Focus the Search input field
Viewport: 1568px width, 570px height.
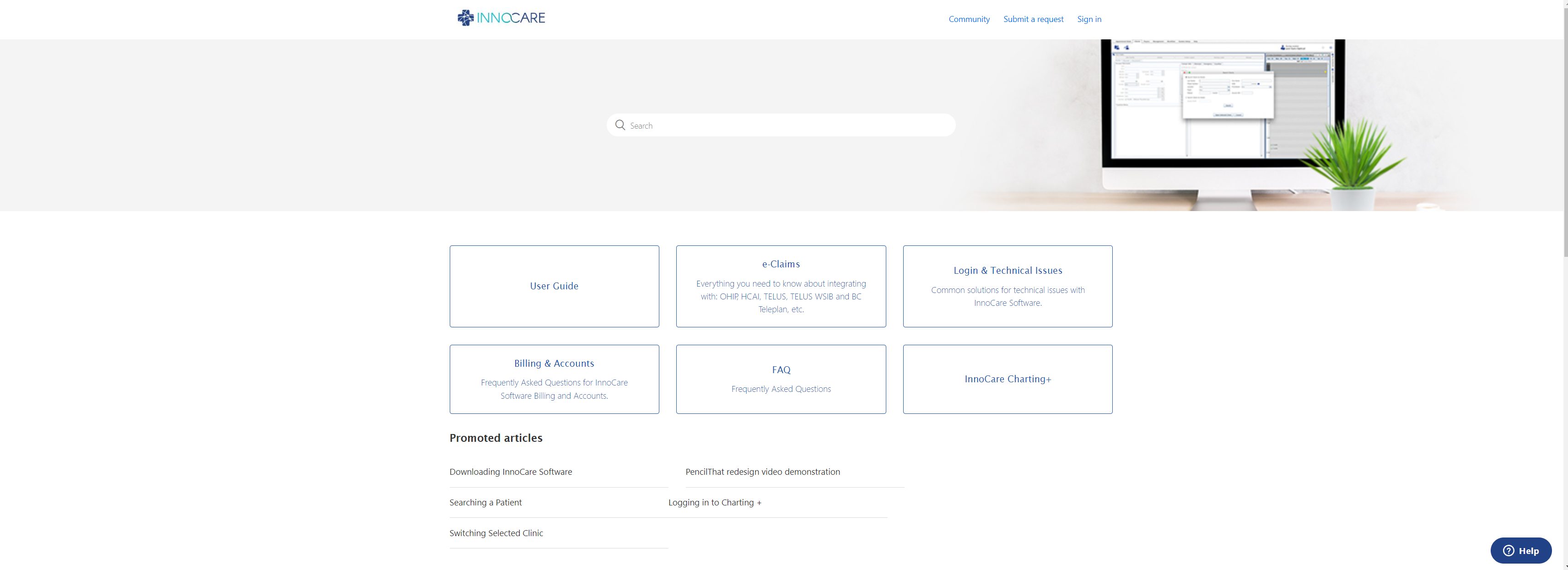781,125
